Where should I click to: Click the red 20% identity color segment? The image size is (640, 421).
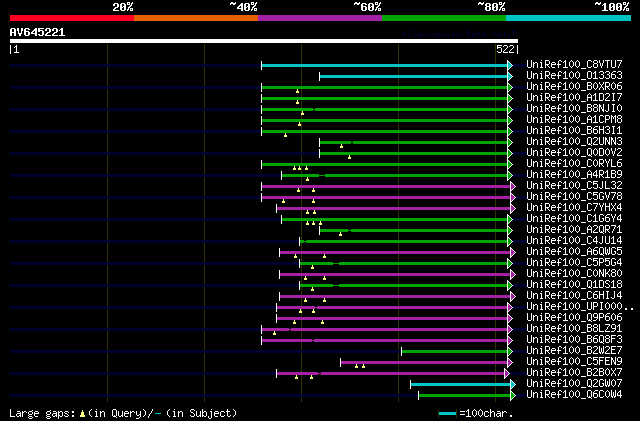click(x=72, y=18)
